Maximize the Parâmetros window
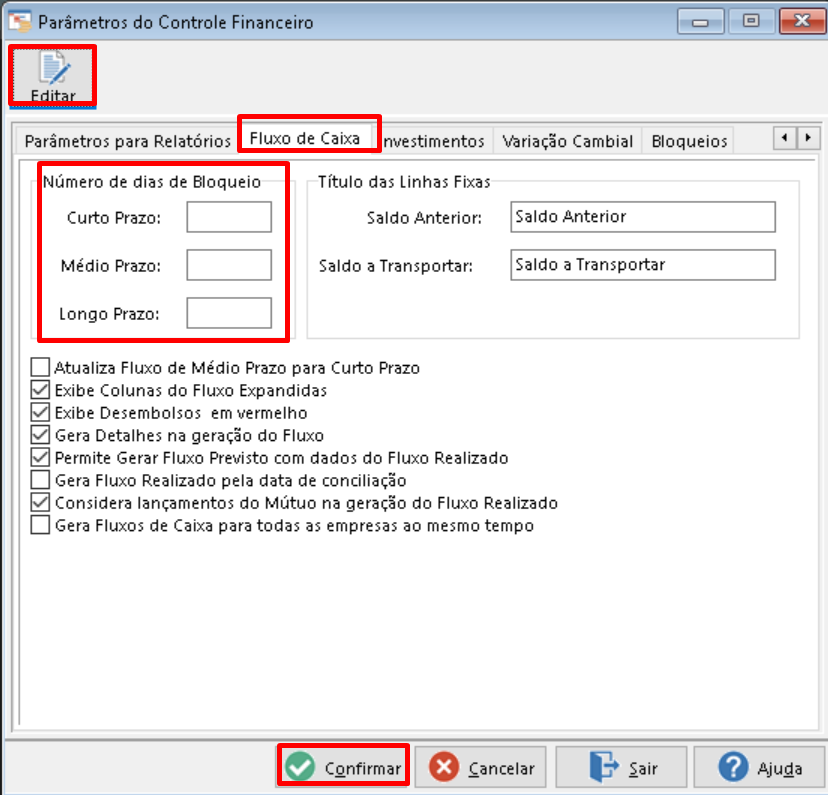 click(751, 21)
